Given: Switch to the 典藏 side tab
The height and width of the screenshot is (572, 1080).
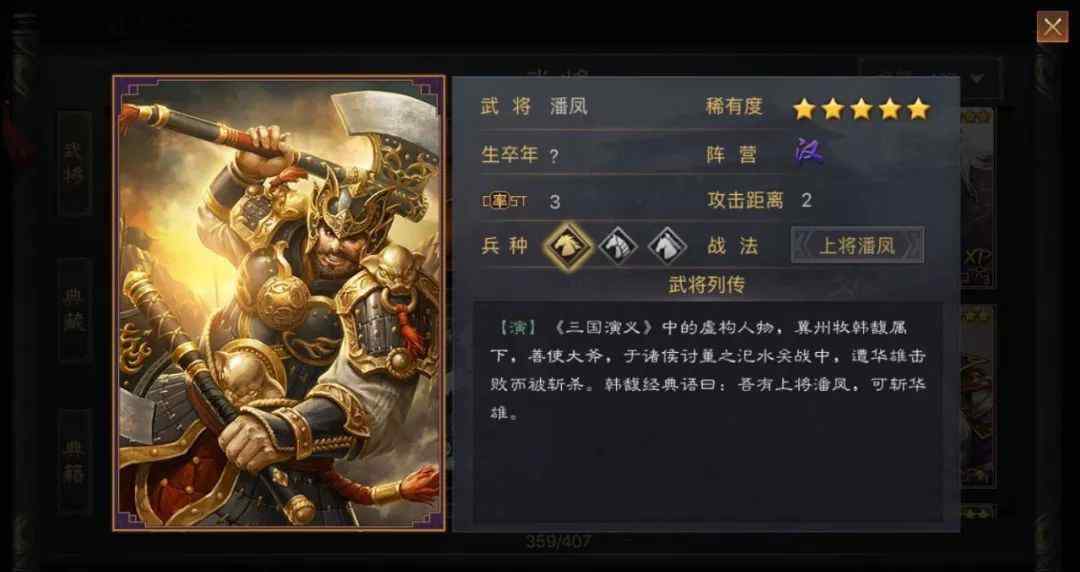Looking at the screenshot, I should click(x=74, y=311).
